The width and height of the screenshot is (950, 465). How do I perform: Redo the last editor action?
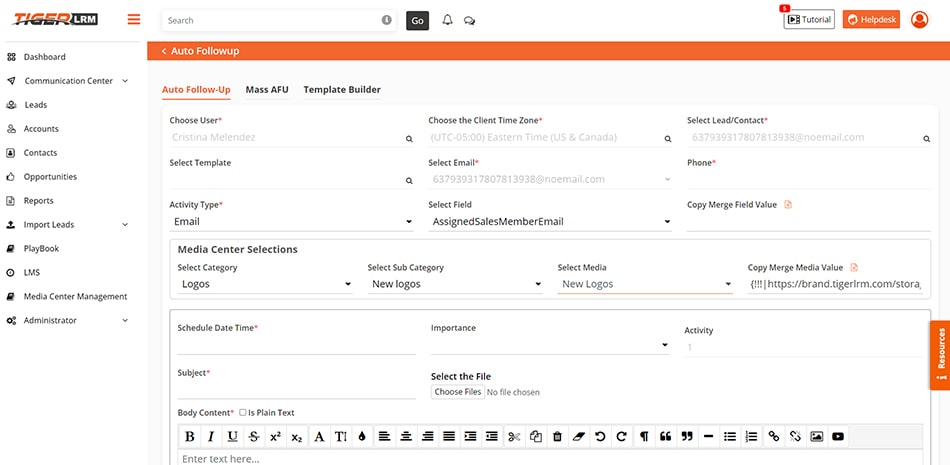point(622,436)
